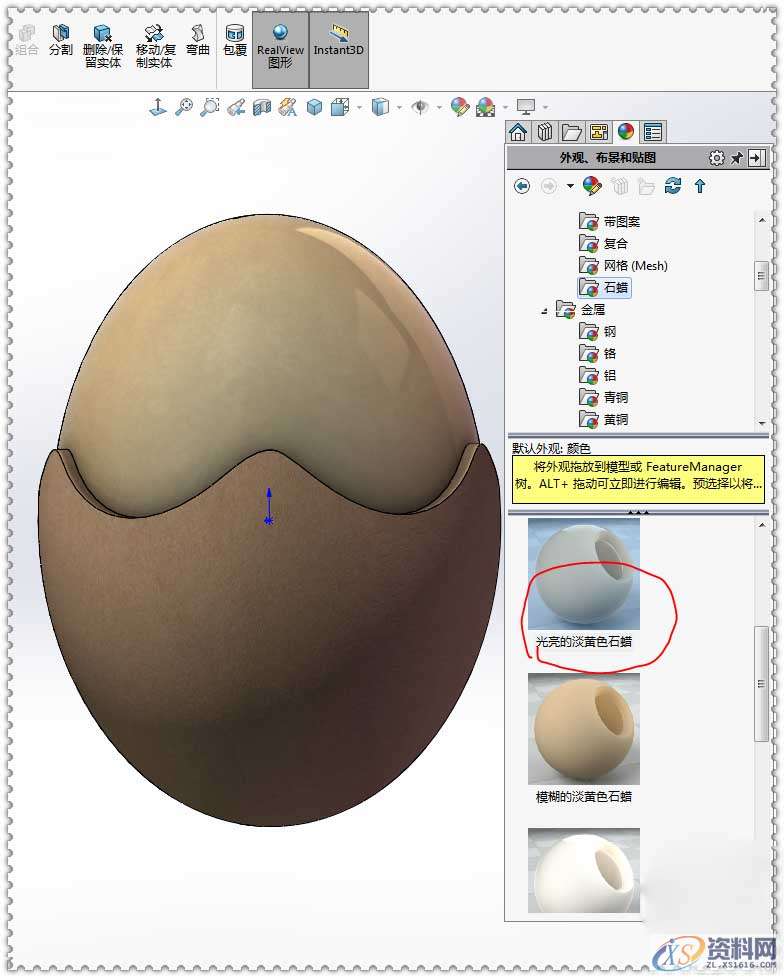Click the folder tree scrollbar thumb

point(762,276)
